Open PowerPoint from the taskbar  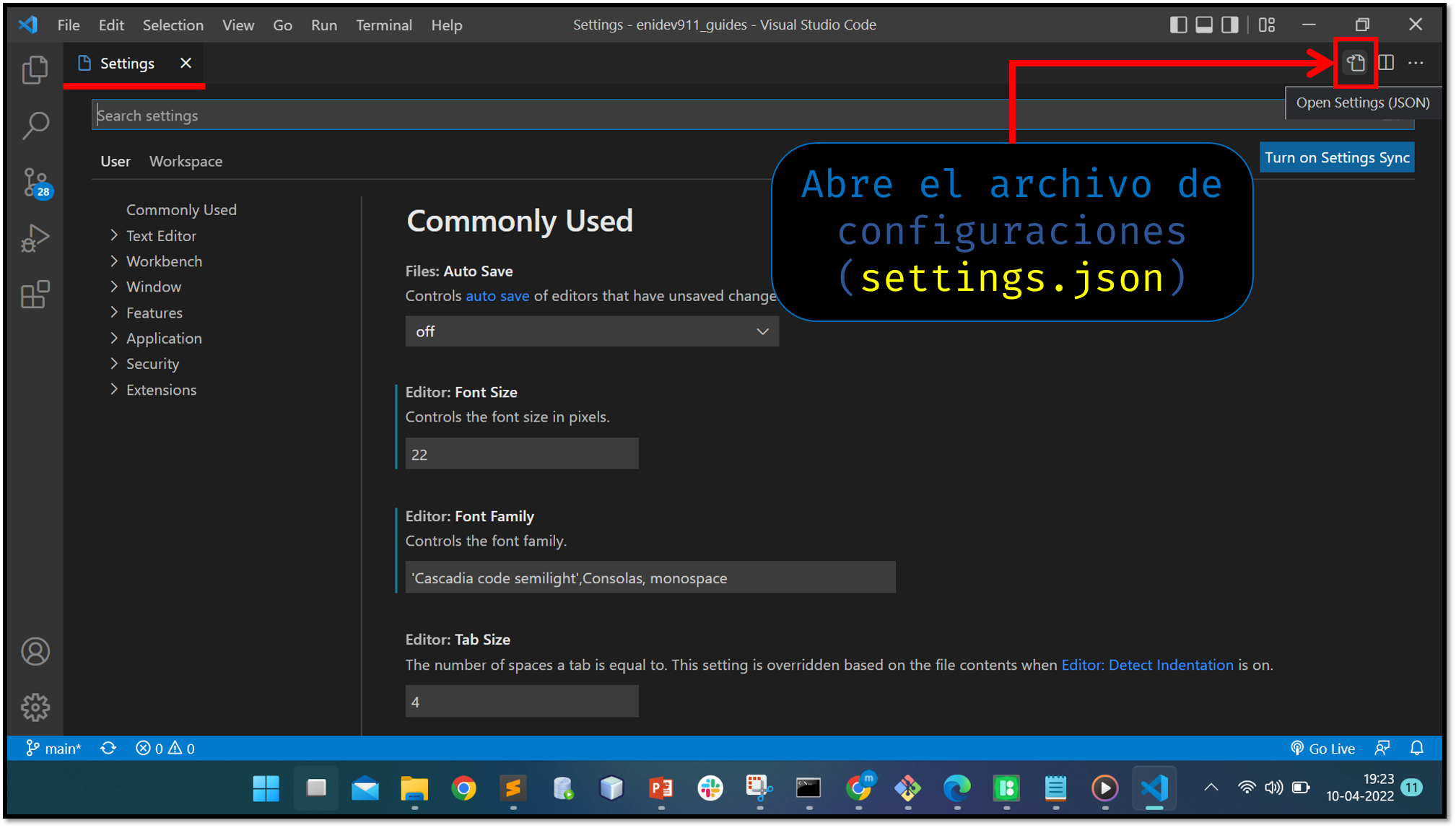coord(661,788)
